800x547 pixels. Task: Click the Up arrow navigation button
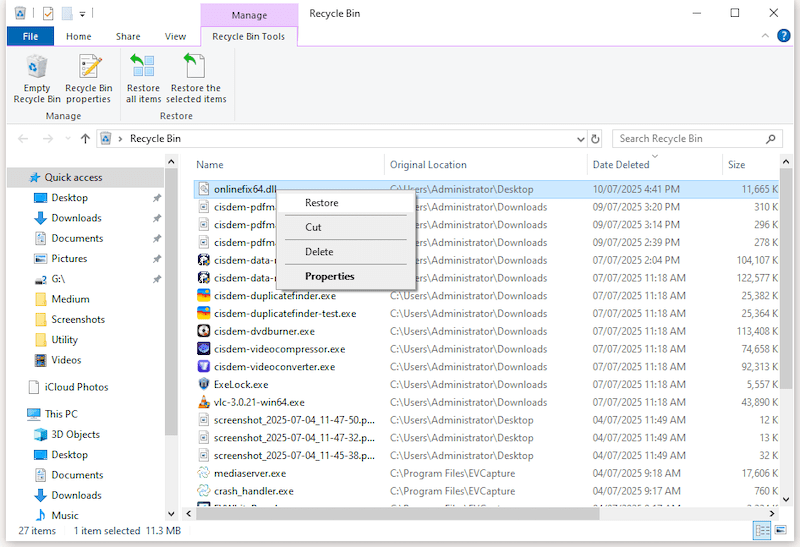click(85, 139)
